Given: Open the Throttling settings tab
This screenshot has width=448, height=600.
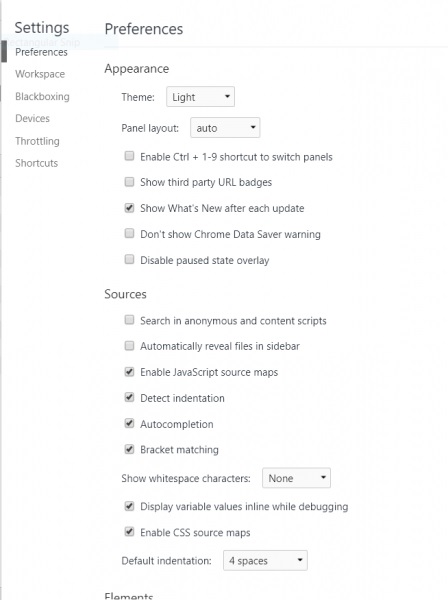Looking at the screenshot, I should pyautogui.click(x=37, y=141).
